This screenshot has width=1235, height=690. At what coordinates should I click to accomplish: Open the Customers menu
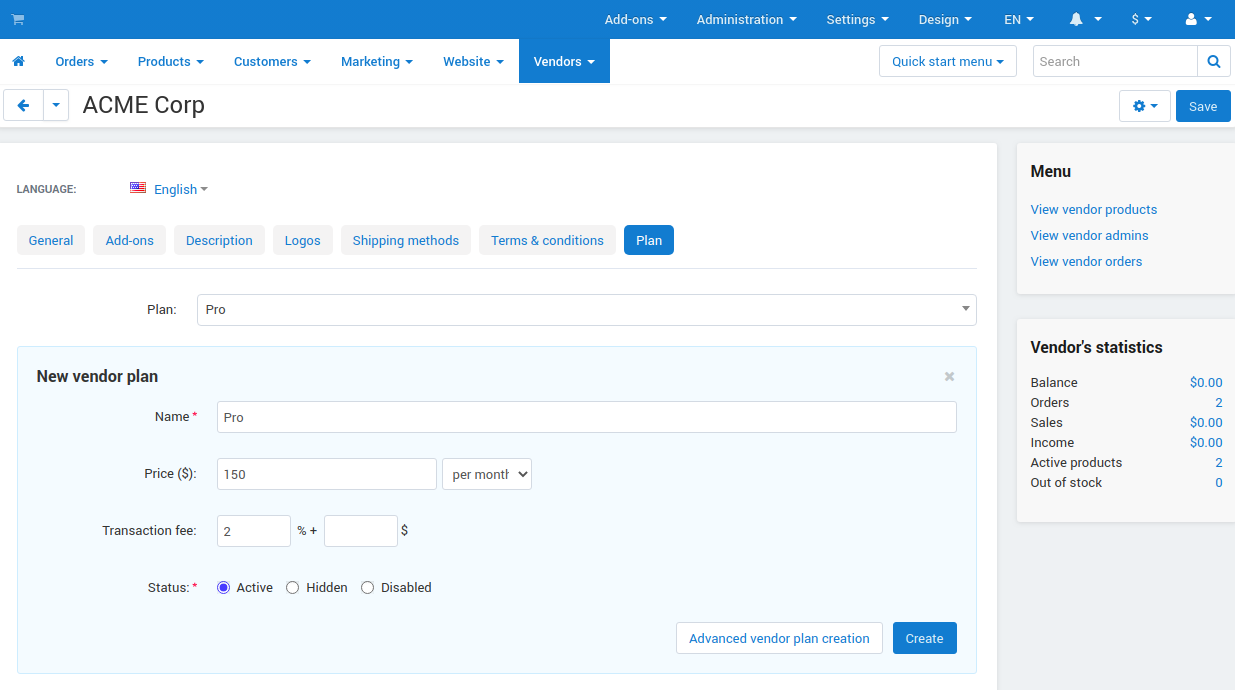coord(272,61)
